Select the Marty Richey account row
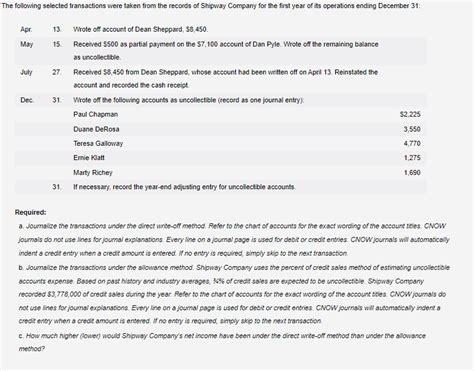 (x=220, y=172)
